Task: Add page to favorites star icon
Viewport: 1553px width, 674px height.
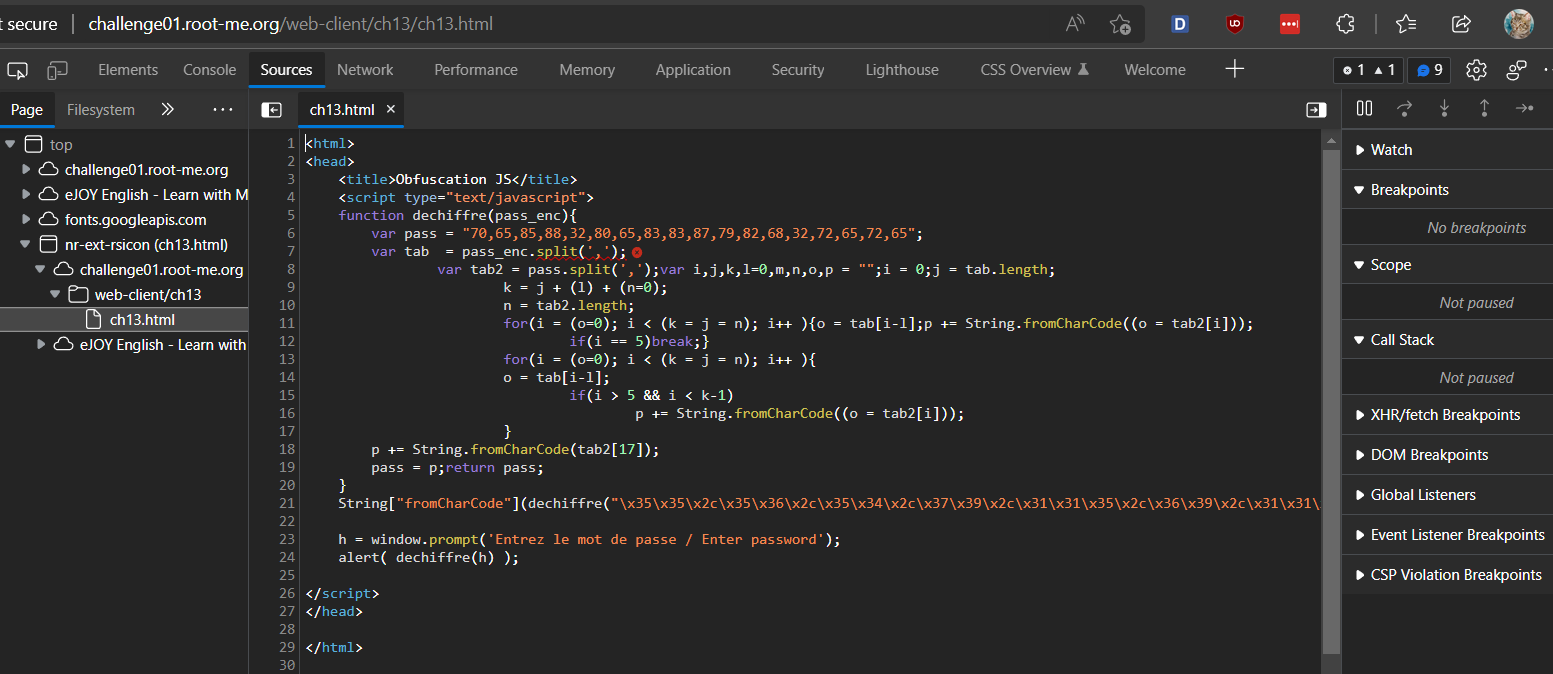Action: [x=1120, y=24]
